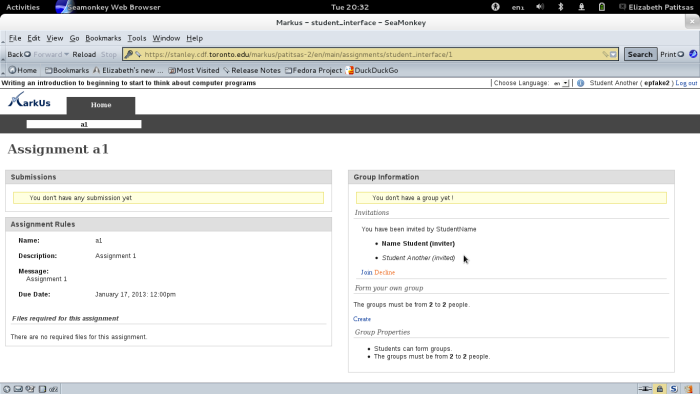700x394 pixels.
Task: Click the Decline invitation link
Action: click(384, 272)
